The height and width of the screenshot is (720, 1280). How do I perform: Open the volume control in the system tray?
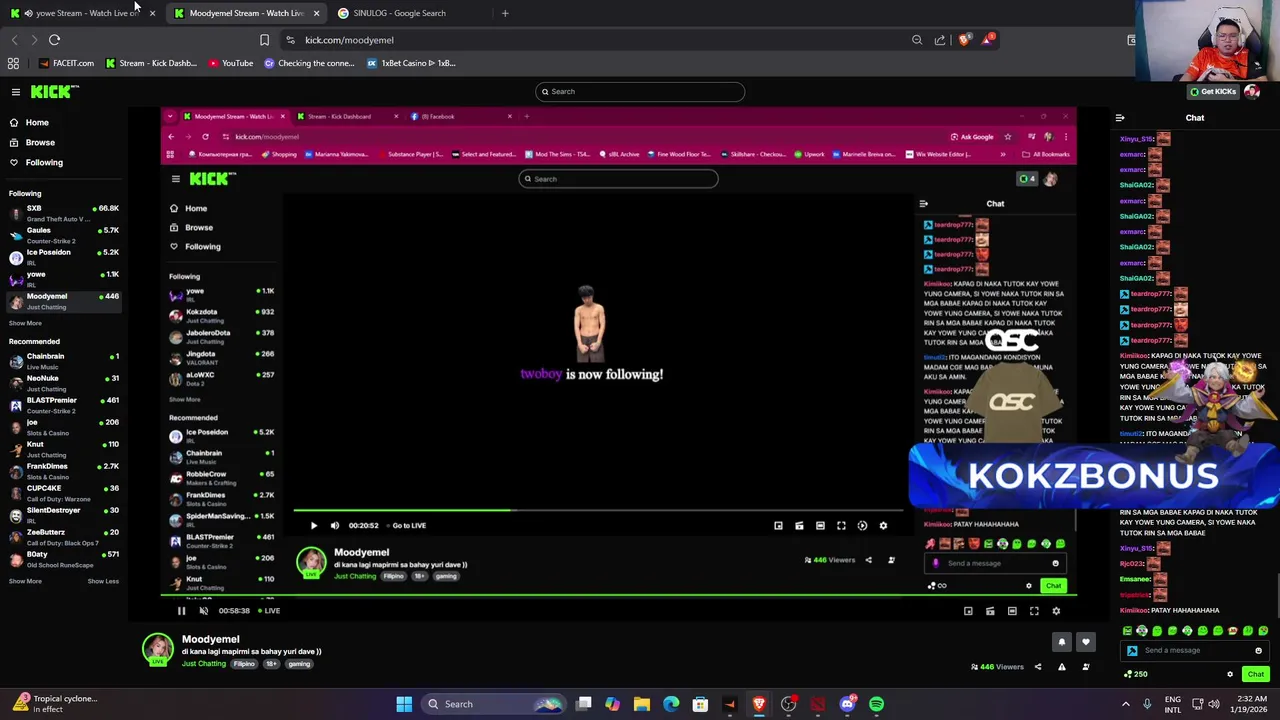click(x=1215, y=704)
